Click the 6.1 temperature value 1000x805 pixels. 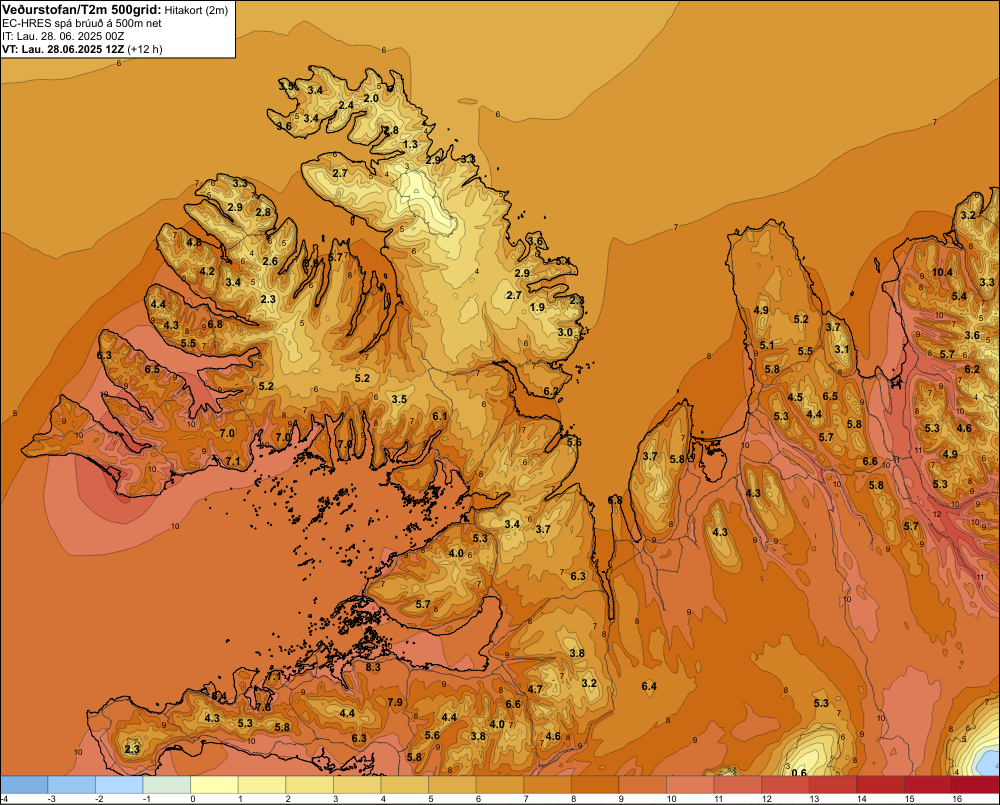pos(440,416)
